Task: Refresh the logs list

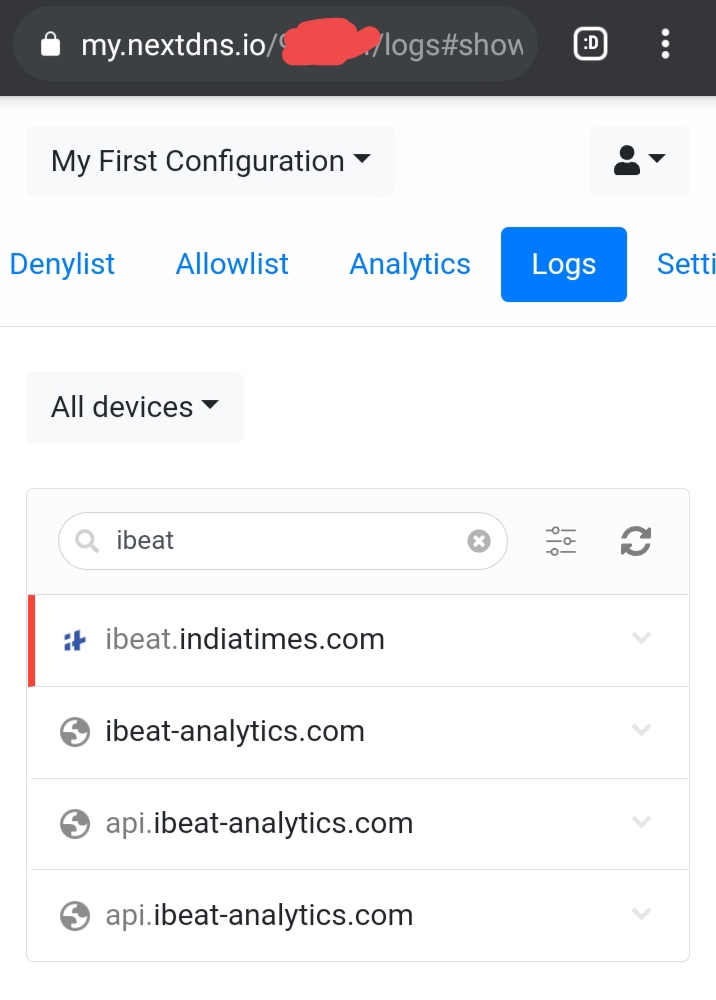Action: (x=636, y=540)
